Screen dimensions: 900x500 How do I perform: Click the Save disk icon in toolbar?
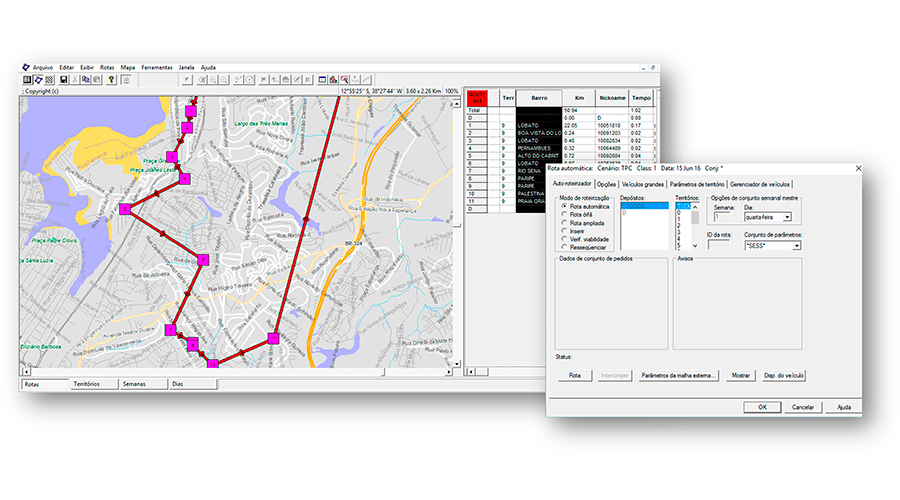click(64, 78)
